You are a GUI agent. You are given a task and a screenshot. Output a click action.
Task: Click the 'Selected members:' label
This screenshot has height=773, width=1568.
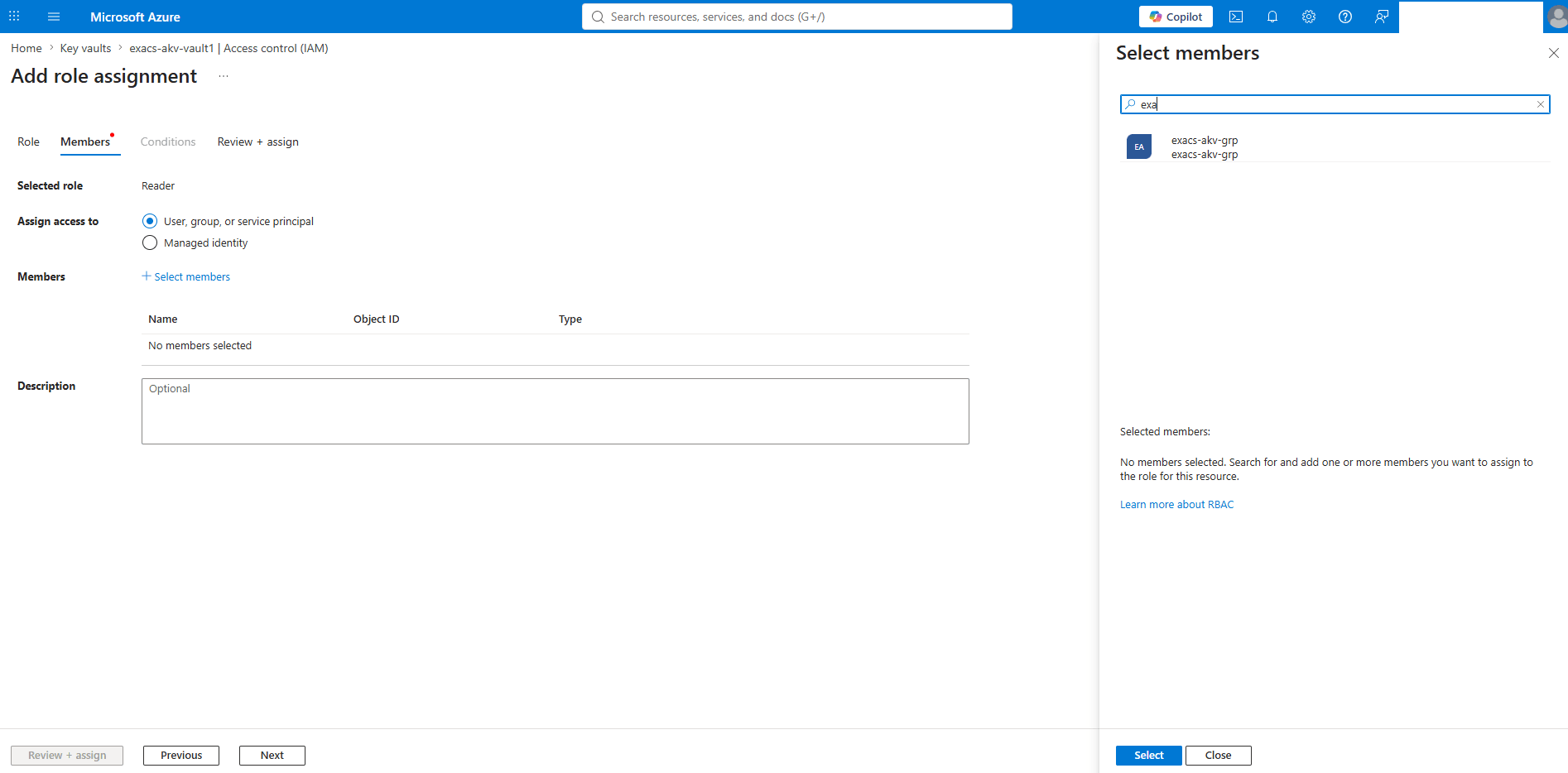pos(1165,432)
